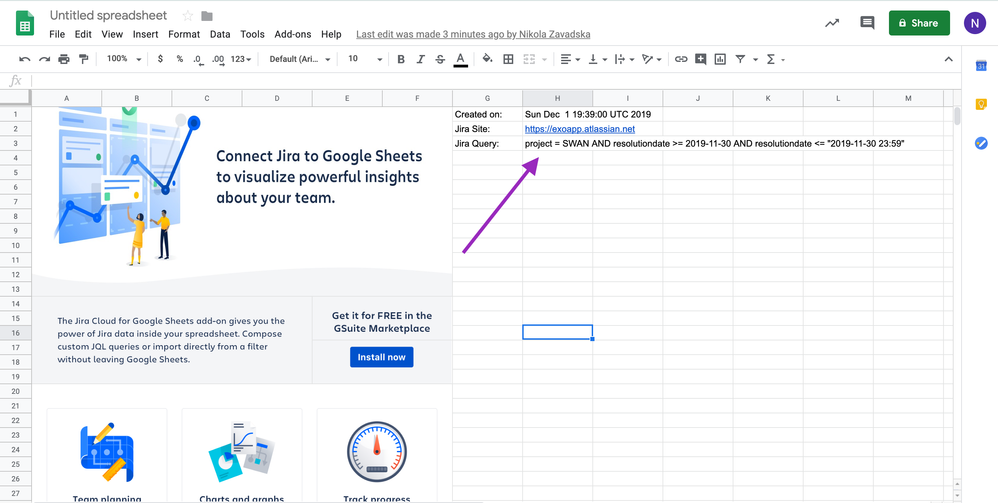Open the Borders tool
The height and width of the screenshot is (503, 998).
pyautogui.click(x=508, y=59)
